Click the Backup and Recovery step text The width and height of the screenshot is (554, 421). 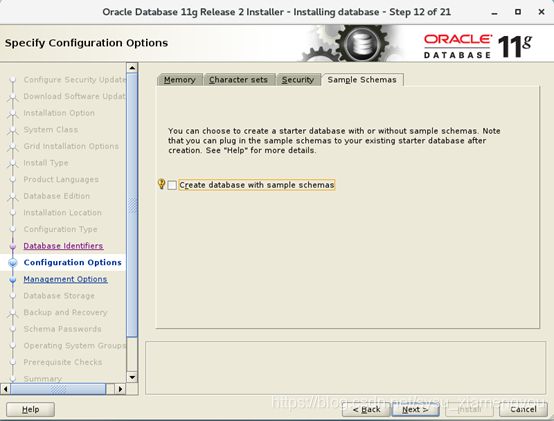(x=65, y=312)
